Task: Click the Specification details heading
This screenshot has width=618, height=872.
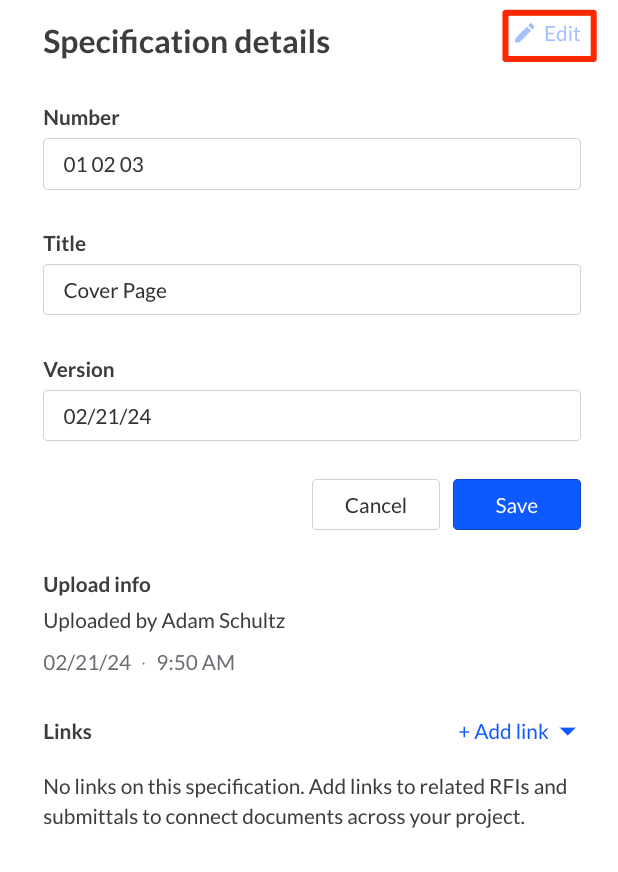Action: (x=186, y=42)
